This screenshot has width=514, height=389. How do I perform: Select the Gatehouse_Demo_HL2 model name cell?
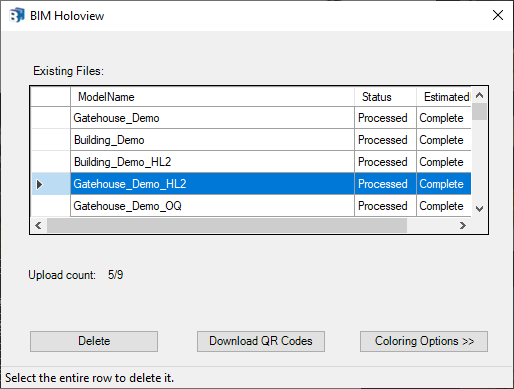click(212, 184)
